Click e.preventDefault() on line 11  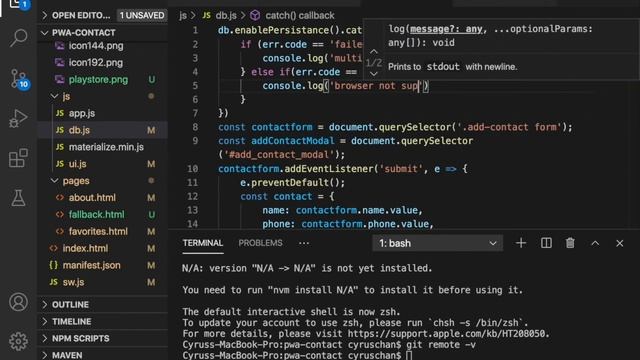(292, 182)
